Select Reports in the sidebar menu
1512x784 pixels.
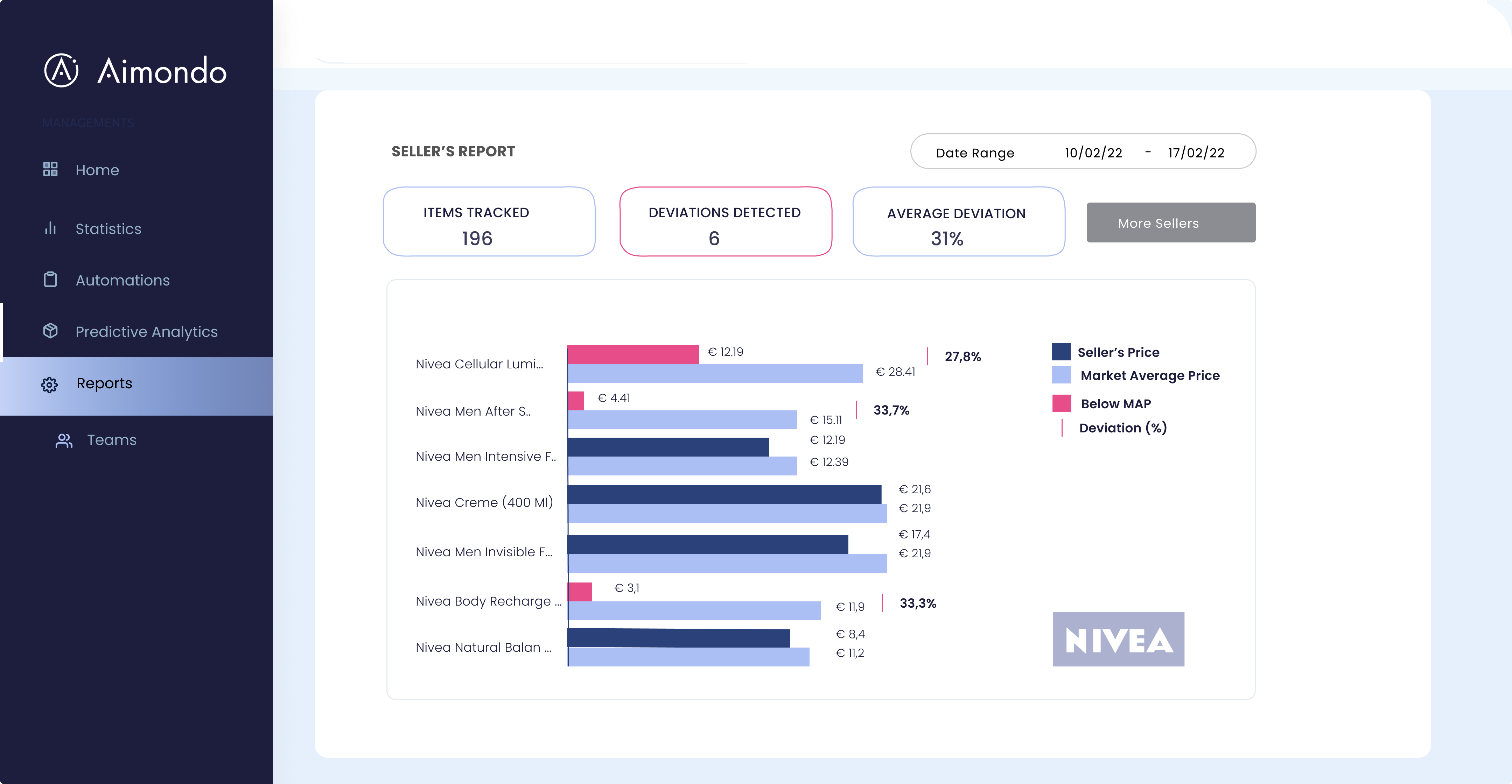104,383
